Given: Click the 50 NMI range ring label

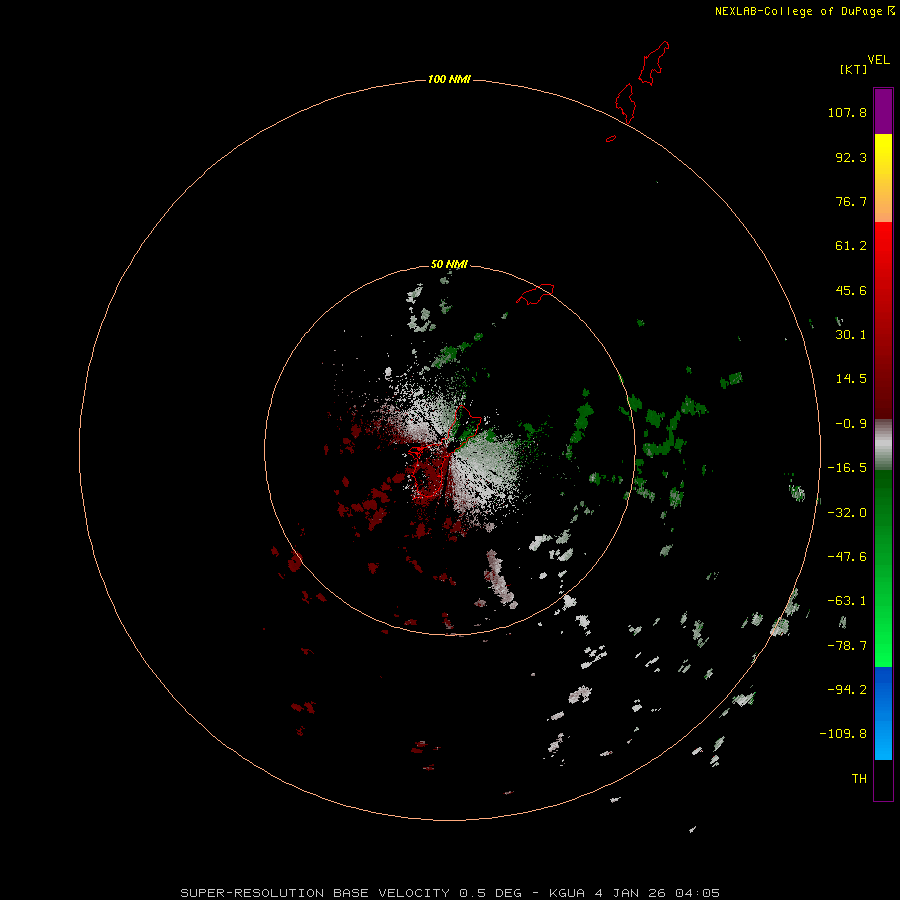Looking at the screenshot, I should pyautogui.click(x=449, y=264).
